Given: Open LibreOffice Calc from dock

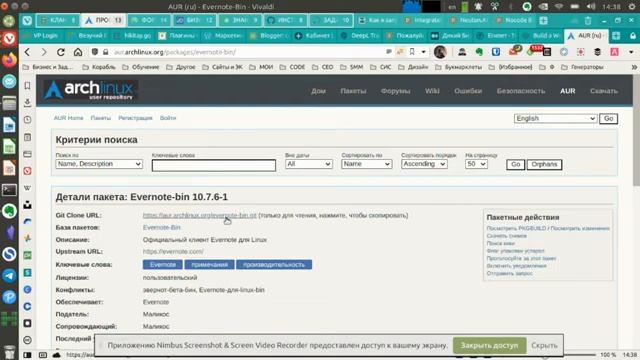Looking at the screenshot, I should click(x=9, y=146).
